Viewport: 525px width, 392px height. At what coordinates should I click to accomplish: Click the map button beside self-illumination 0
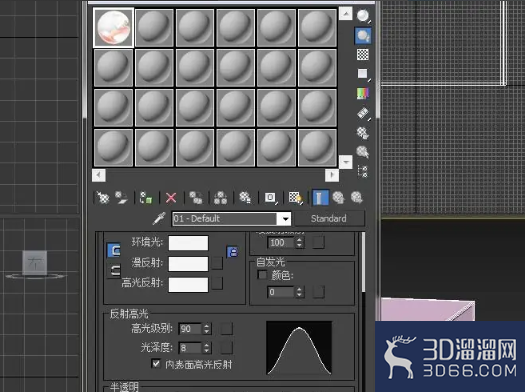point(318,292)
